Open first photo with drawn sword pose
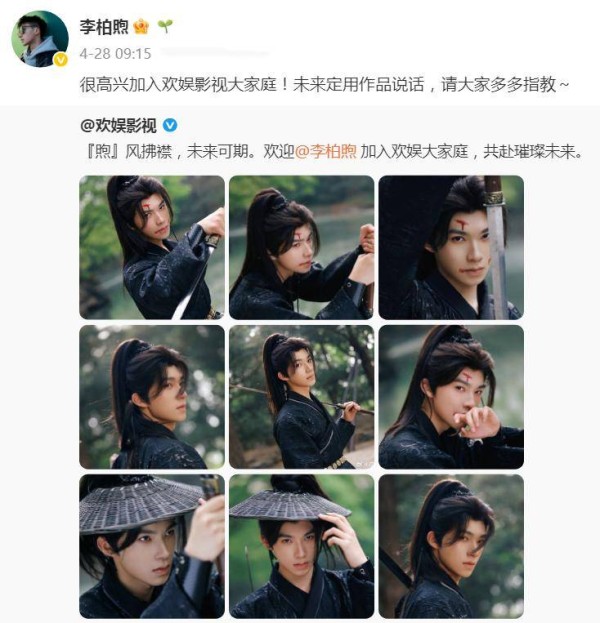This screenshot has height=623, width=600. tap(152, 247)
